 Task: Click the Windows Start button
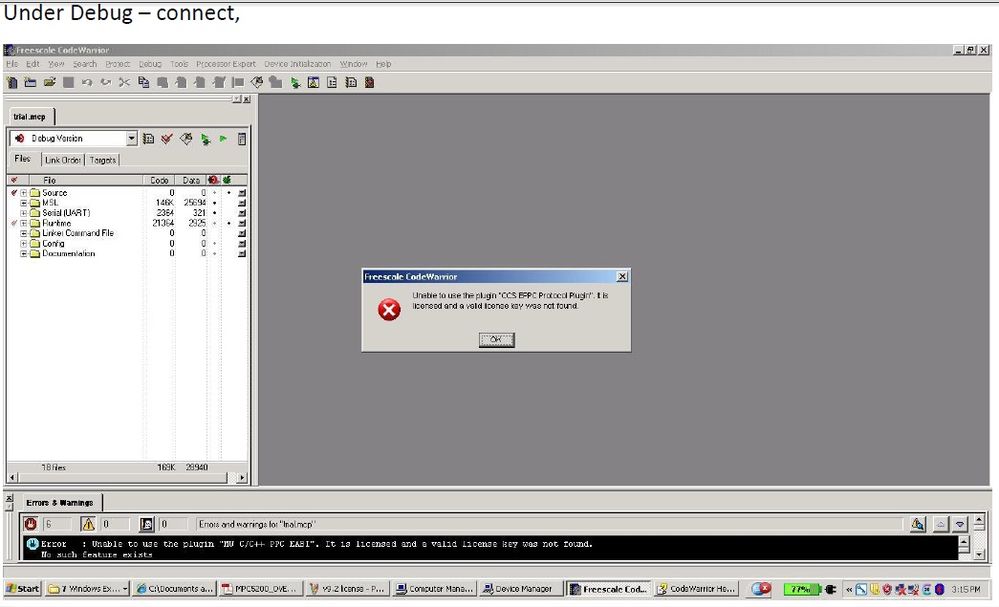pyautogui.click(x=23, y=589)
